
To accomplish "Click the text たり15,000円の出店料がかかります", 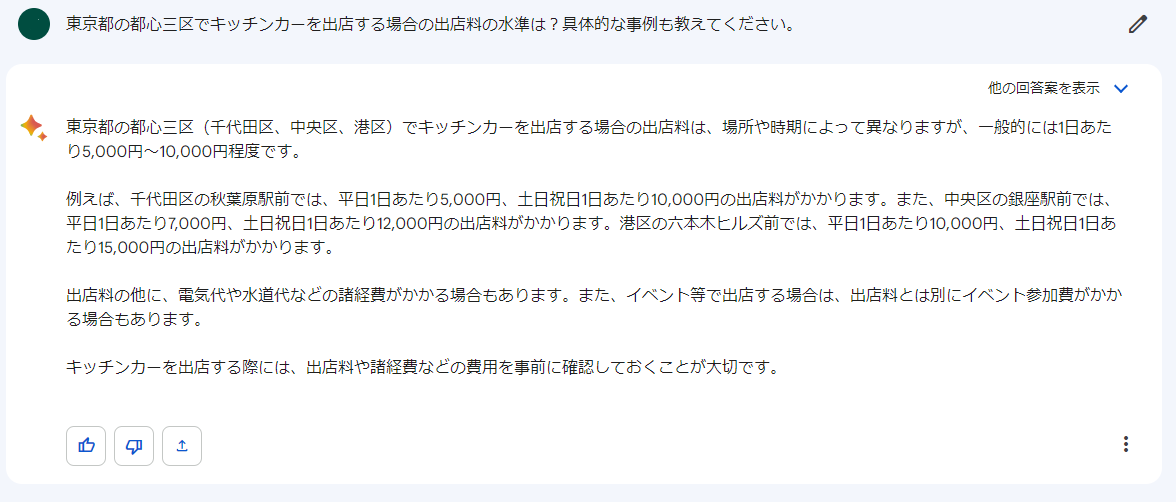I will tap(199, 248).
